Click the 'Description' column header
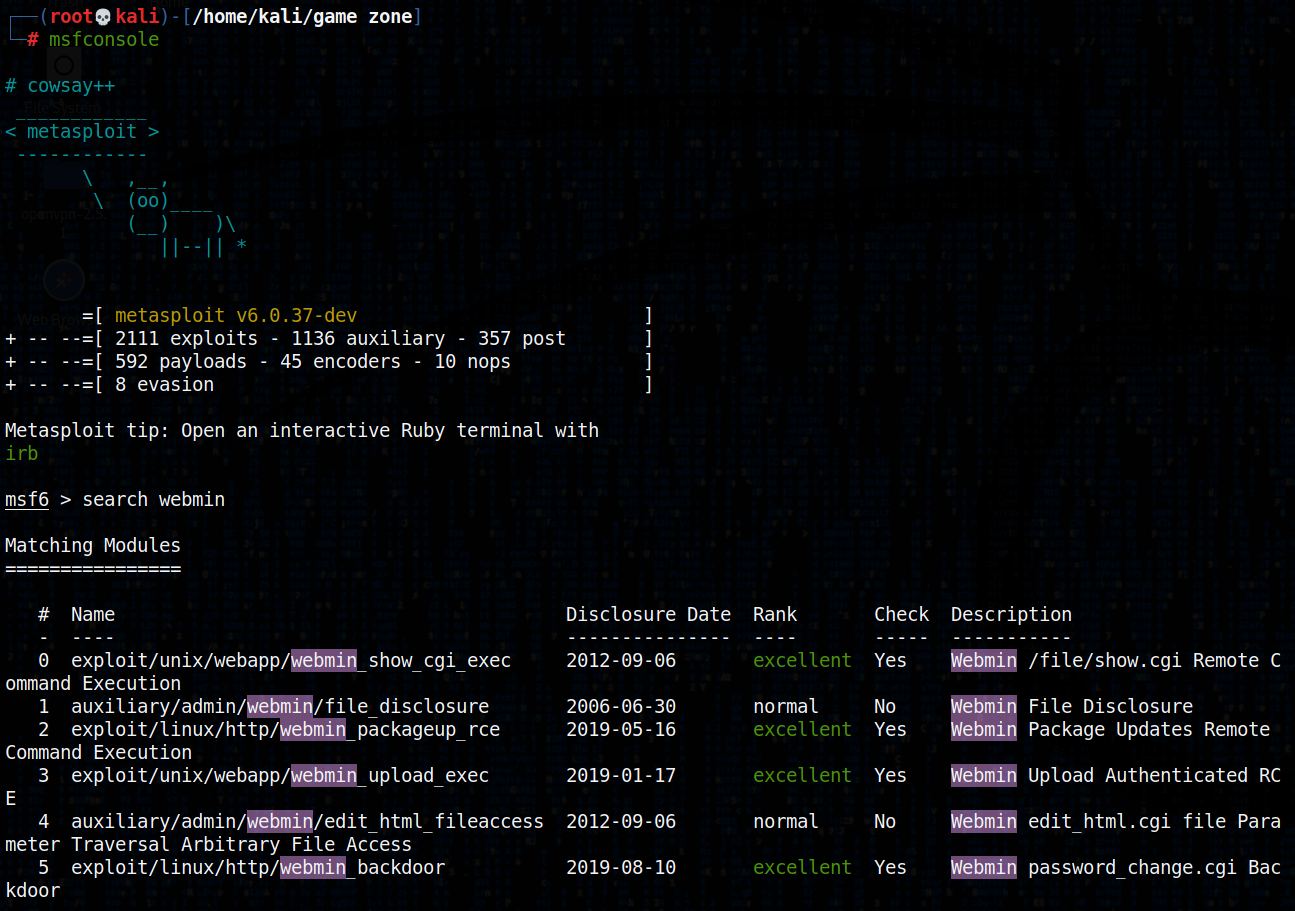This screenshot has height=911, width=1295. point(1011,615)
